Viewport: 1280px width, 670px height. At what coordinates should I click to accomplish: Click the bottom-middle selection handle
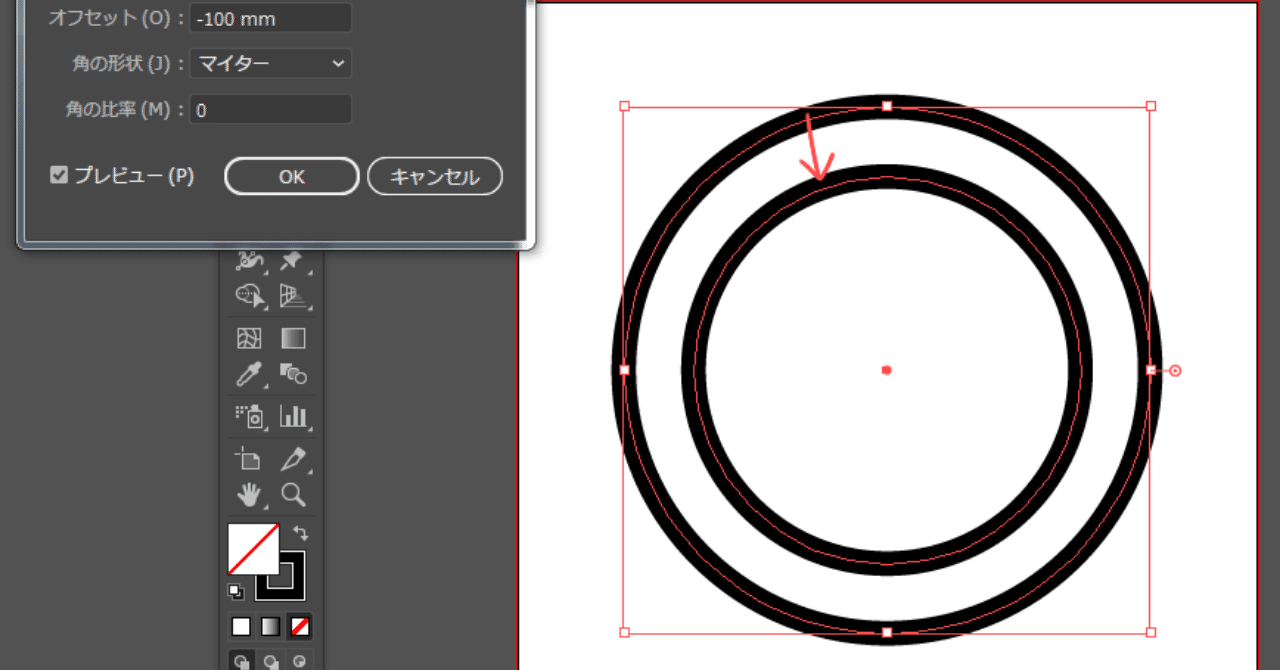click(887, 632)
